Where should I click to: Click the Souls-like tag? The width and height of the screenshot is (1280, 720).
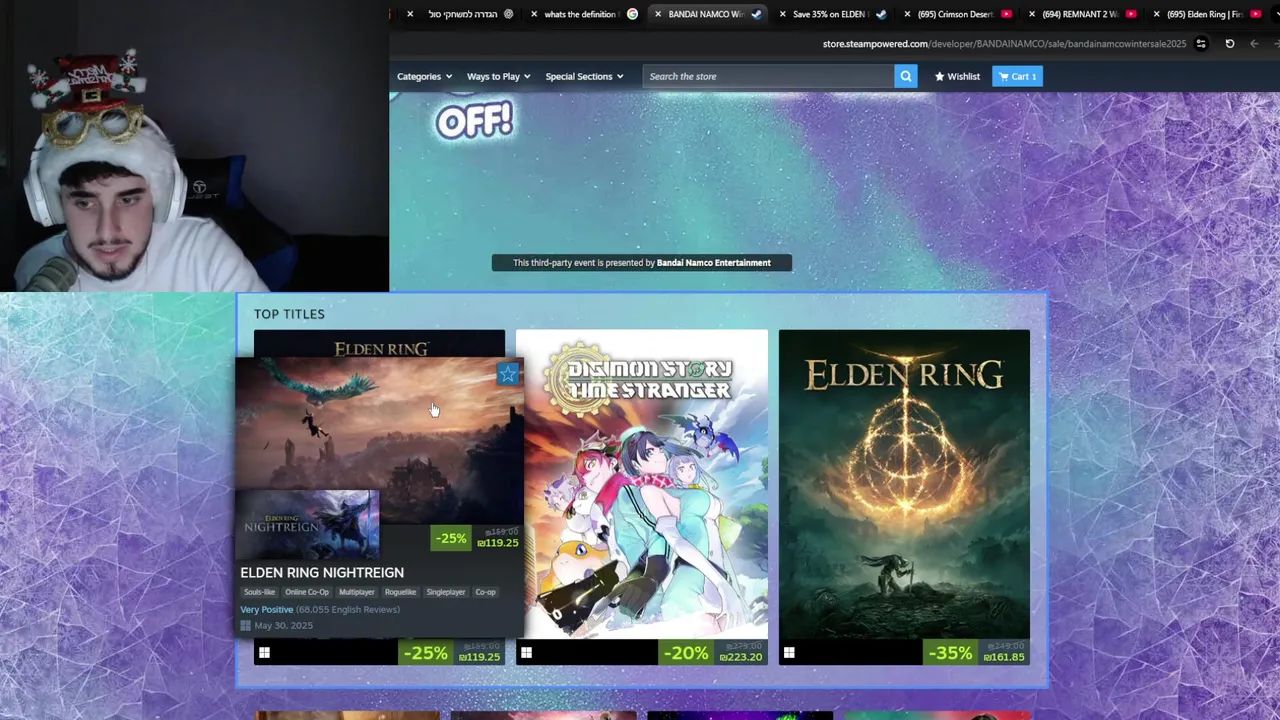pyautogui.click(x=259, y=592)
